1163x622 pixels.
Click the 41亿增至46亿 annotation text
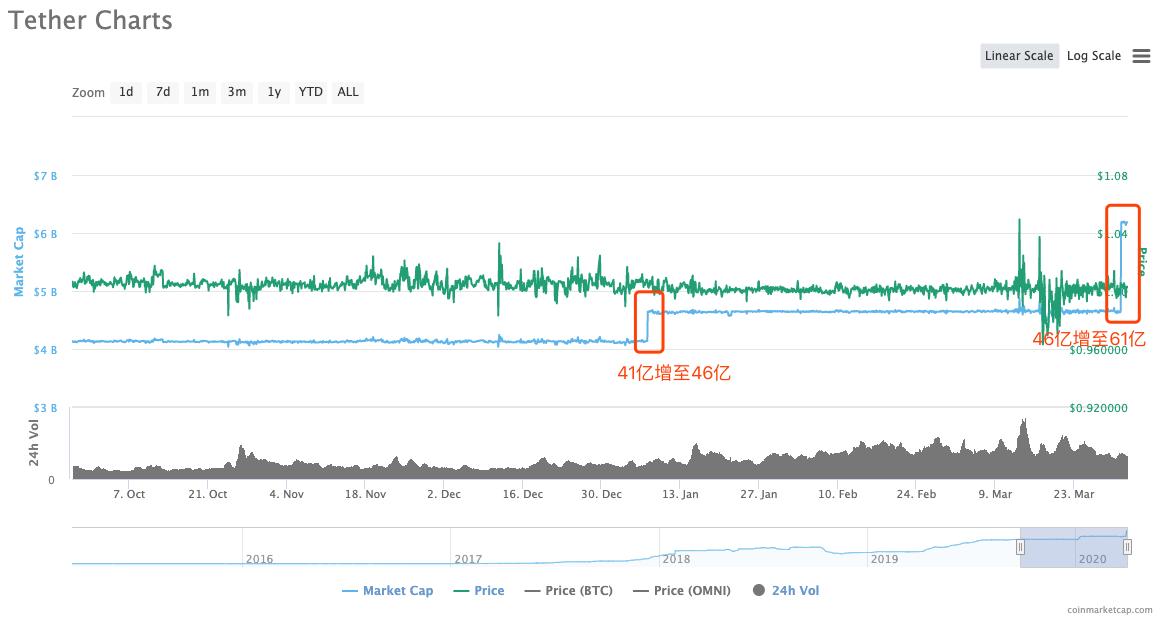point(673,371)
